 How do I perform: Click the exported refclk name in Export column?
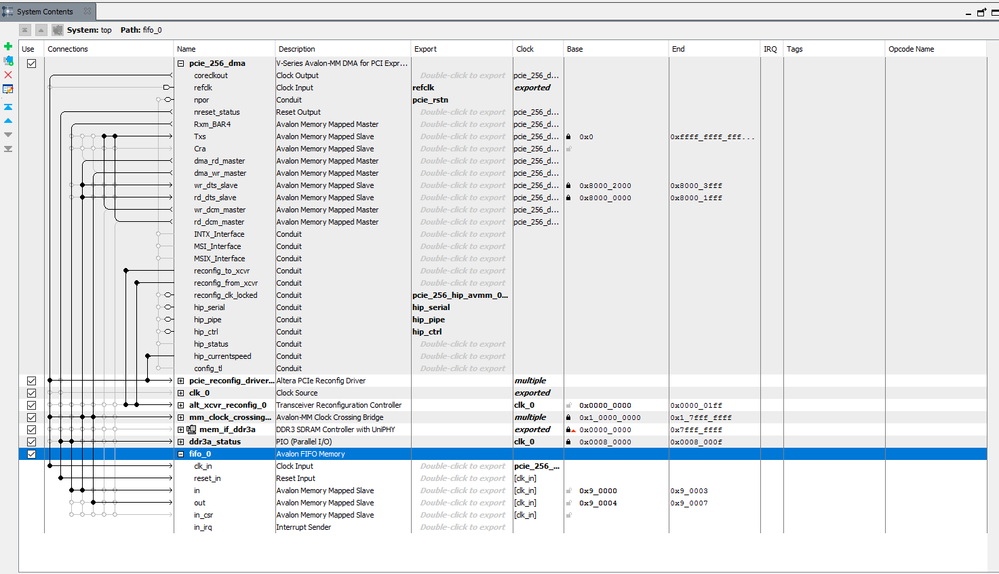pyautogui.click(x=423, y=88)
